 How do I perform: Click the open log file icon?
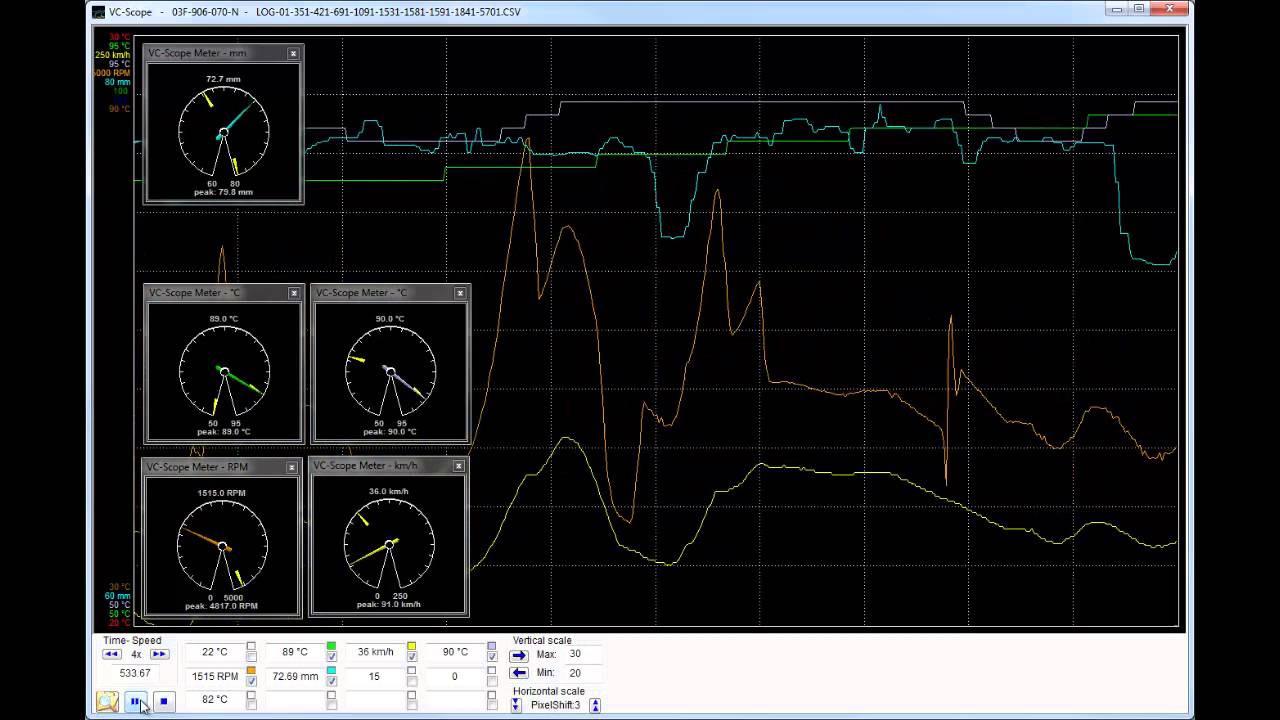point(107,701)
